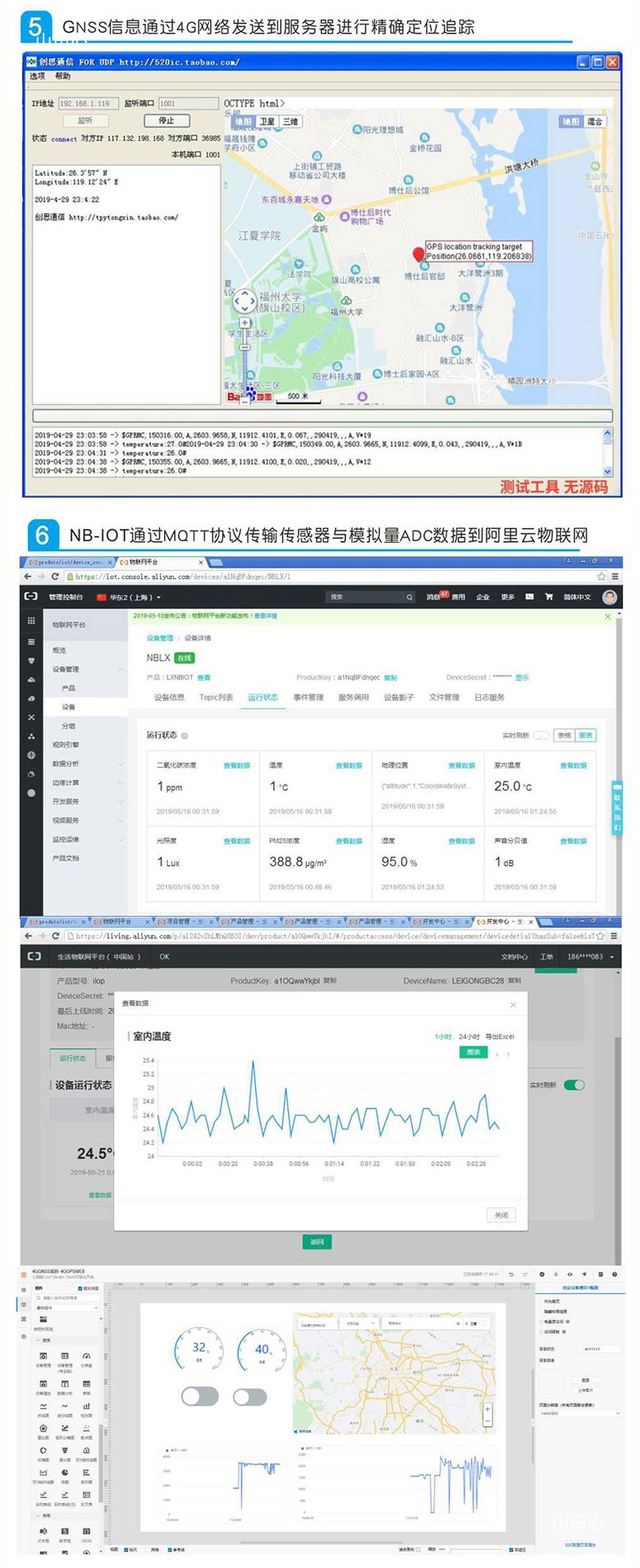Viewport: 640px width, 1568px height.
Task: Switch Baidu map to 三维 view
Action: tap(290, 121)
